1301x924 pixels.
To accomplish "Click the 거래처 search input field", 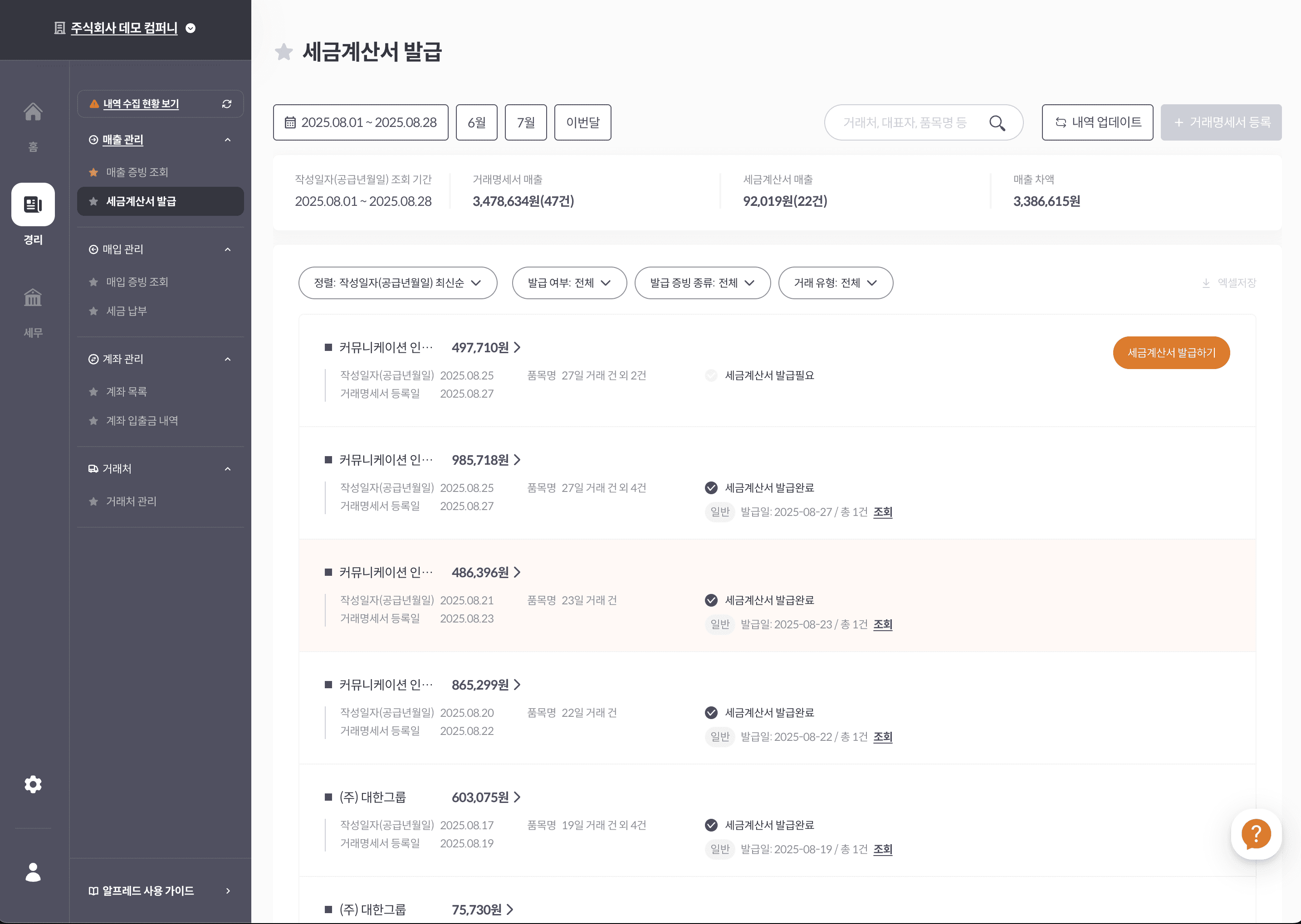I will coord(905,122).
